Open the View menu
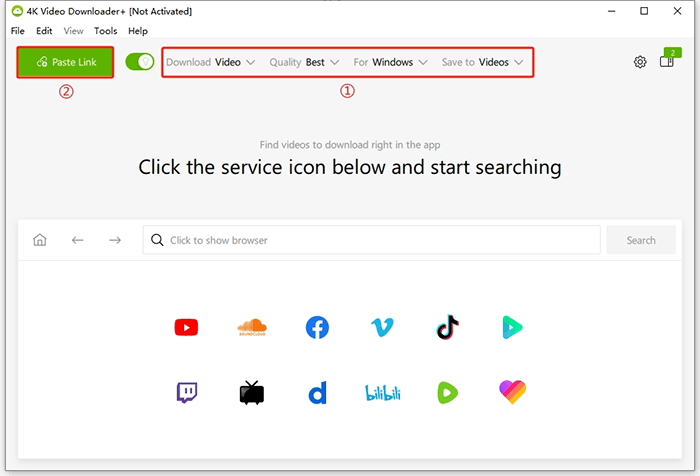700x476 pixels. (x=73, y=31)
